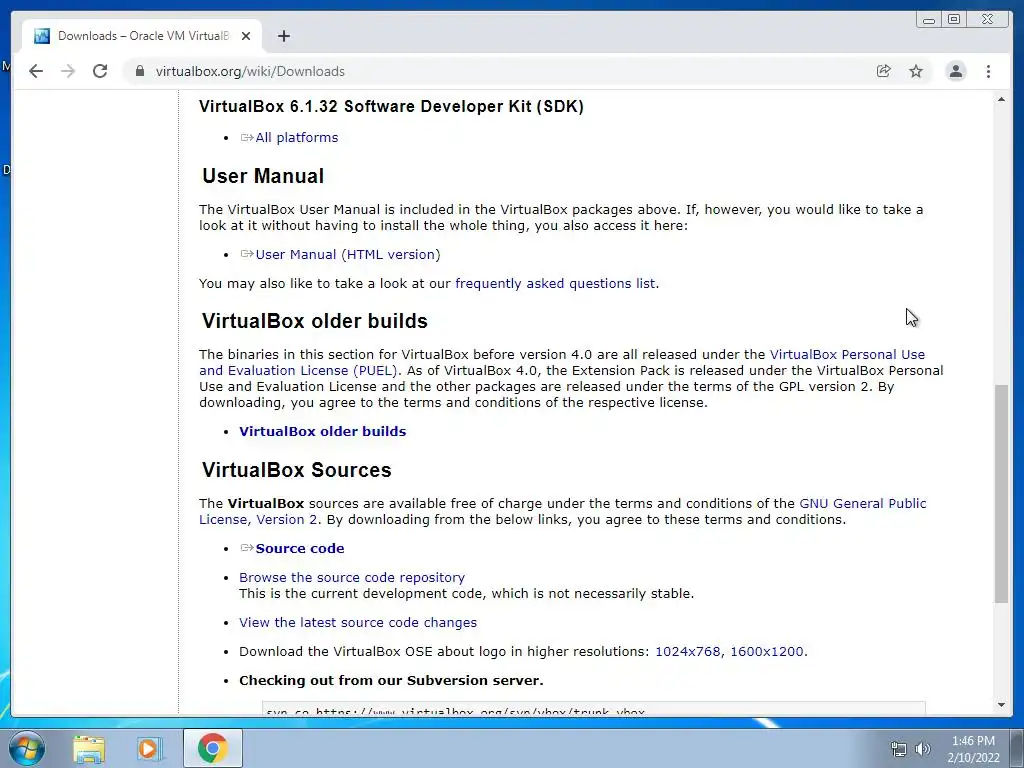Close the Downloads – Oracle VM VirtualBox tab
Viewport: 1024px width, 768px height.
(x=246, y=36)
